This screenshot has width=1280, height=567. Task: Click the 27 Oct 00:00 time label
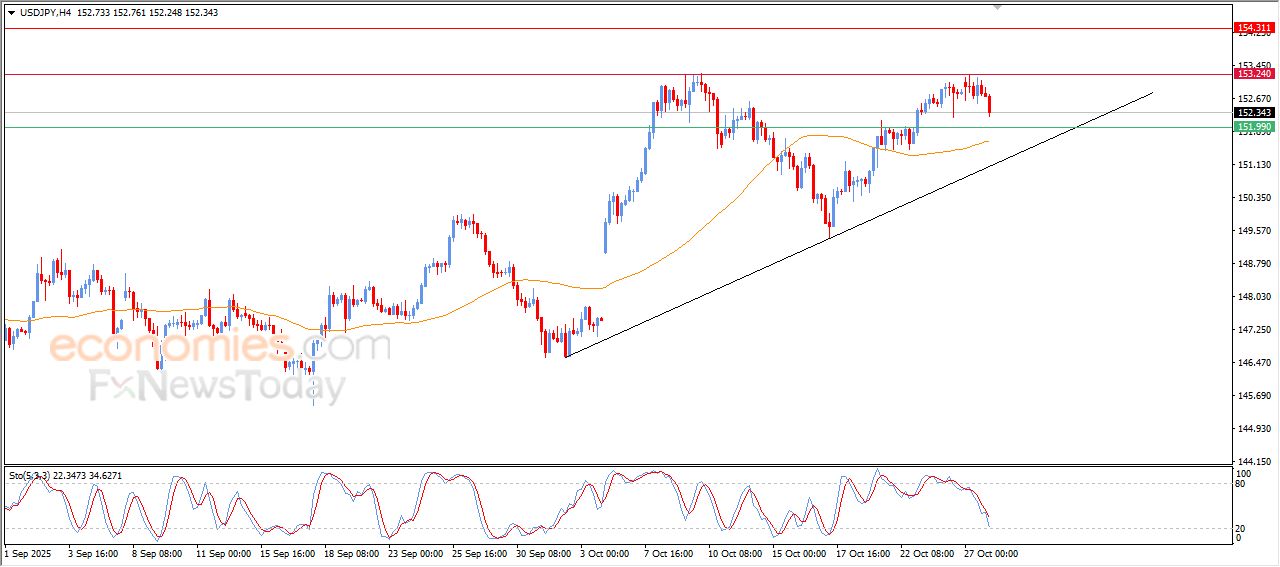click(990, 553)
